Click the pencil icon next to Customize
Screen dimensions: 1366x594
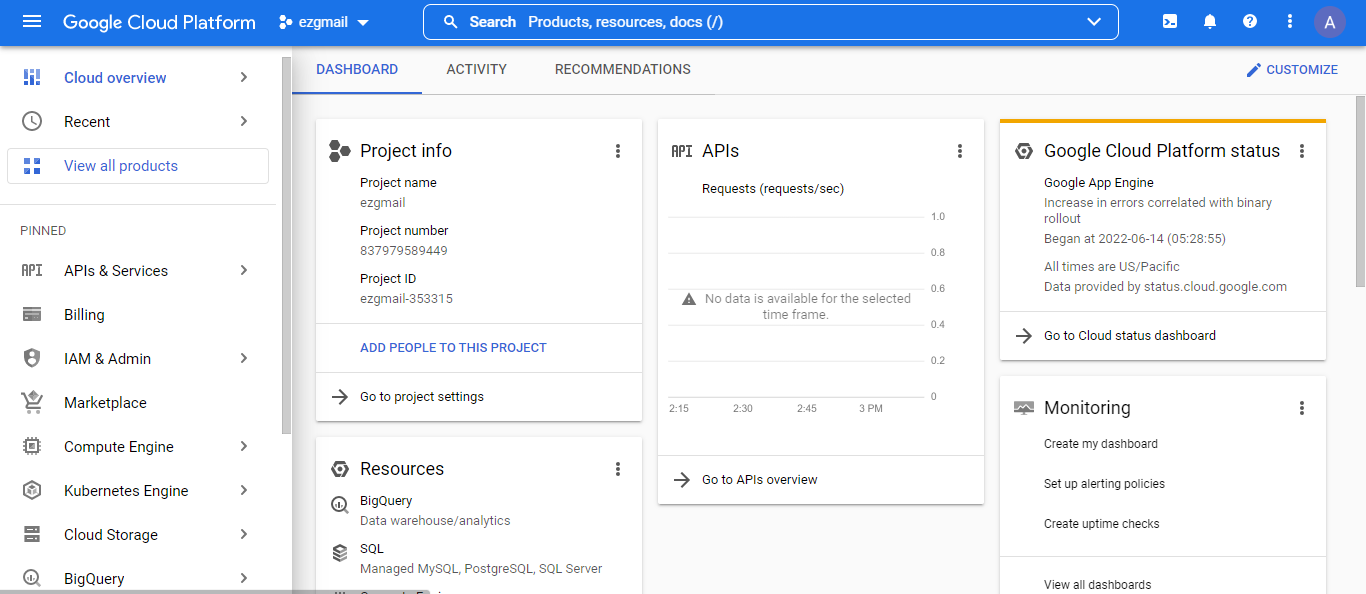point(1254,70)
